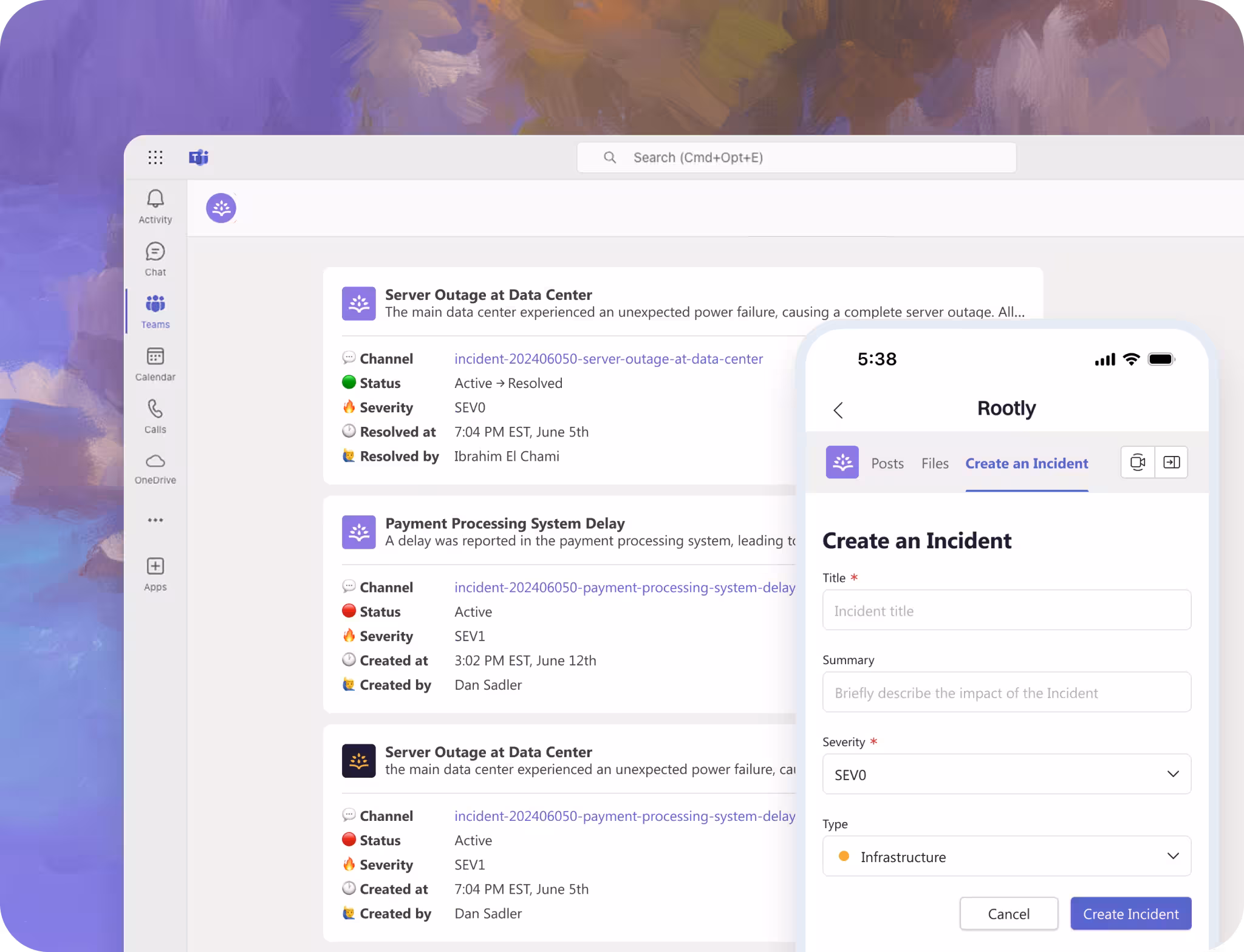1244x952 pixels.
Task: Switch to the Posts tab
Action: click(x=887, y=463)
